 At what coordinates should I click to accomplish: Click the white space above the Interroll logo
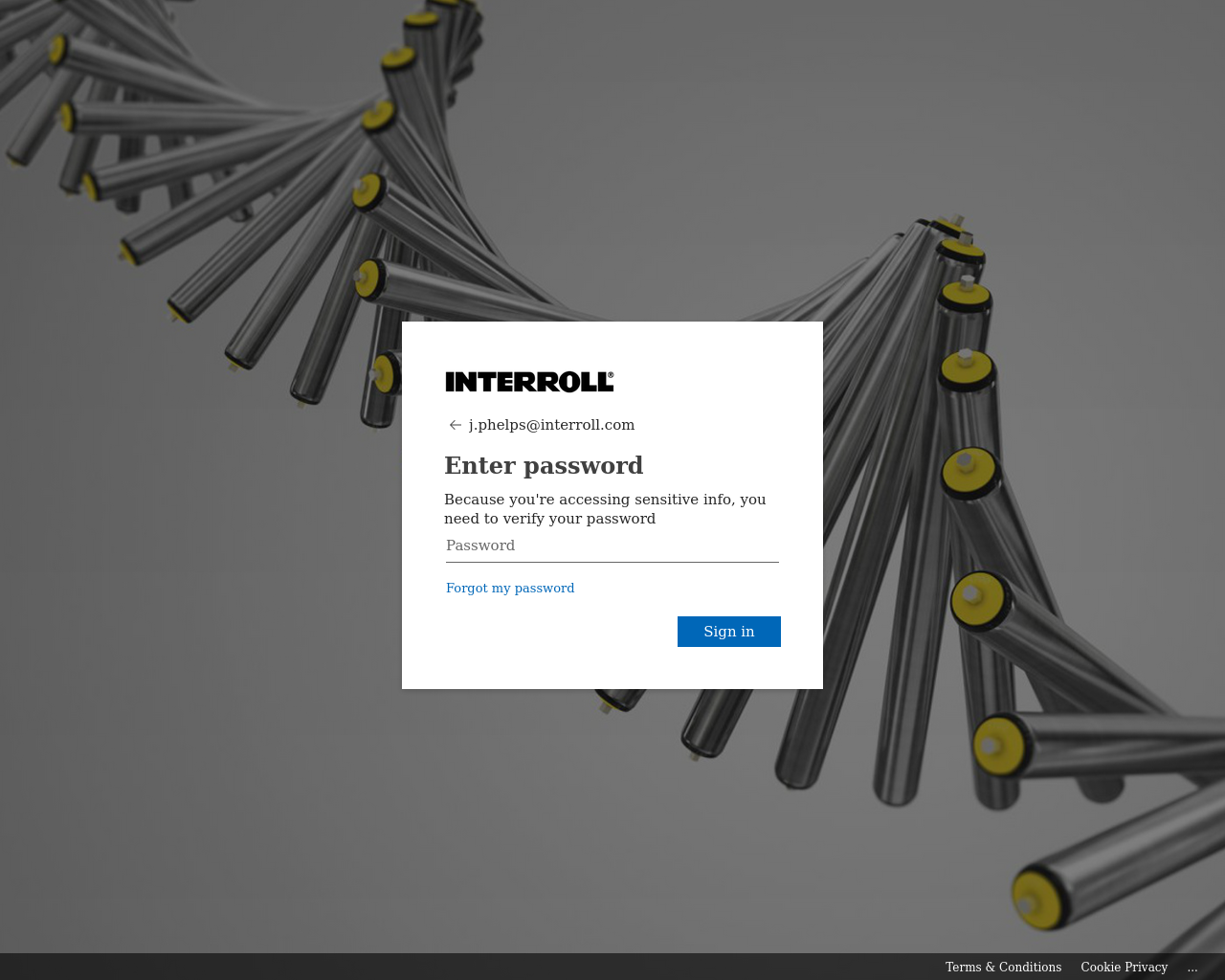[x=612, y=345]
